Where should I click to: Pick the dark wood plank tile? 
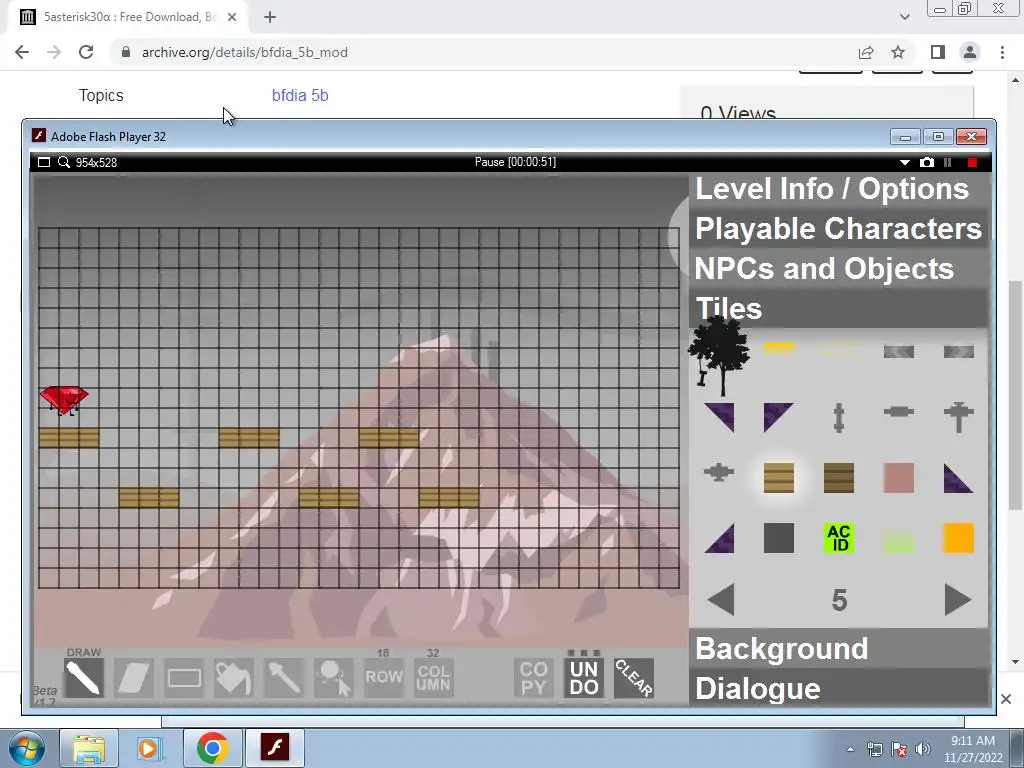pos(839,478)
